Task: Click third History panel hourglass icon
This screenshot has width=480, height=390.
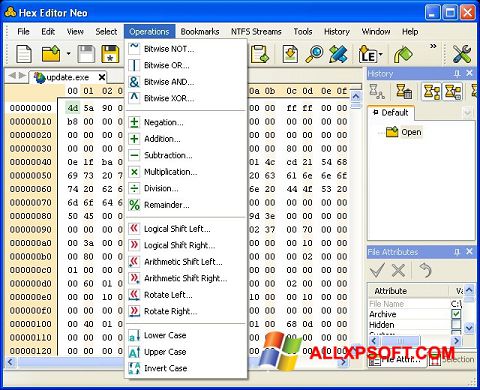Action: 431,92
